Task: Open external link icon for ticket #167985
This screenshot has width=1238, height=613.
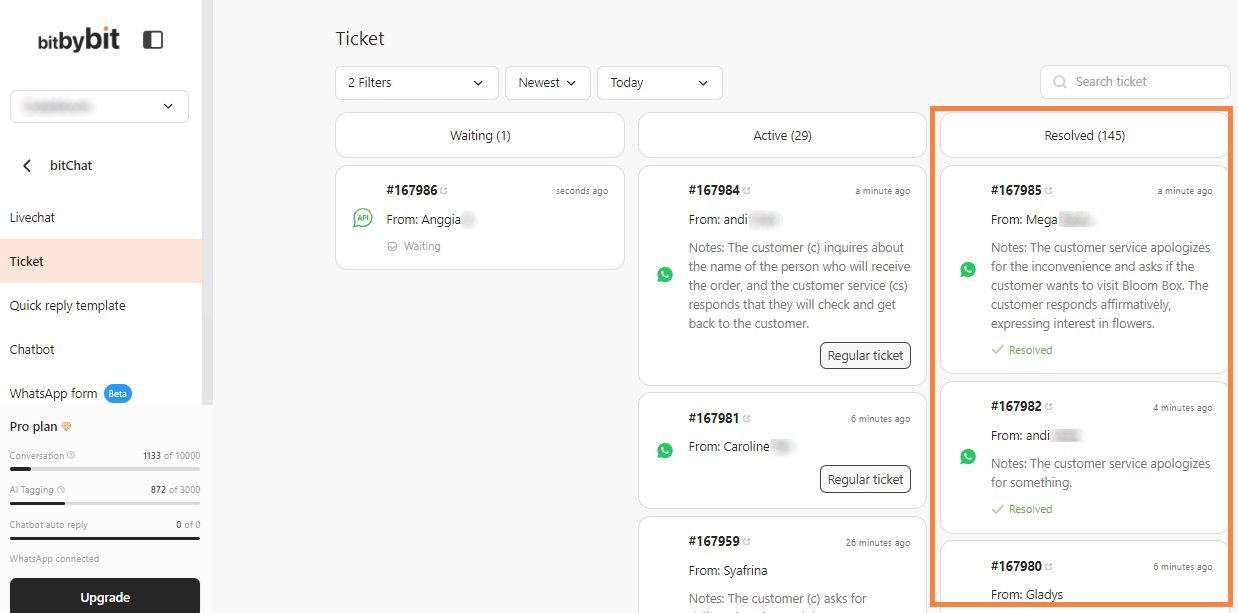Action: (1049, 191)
